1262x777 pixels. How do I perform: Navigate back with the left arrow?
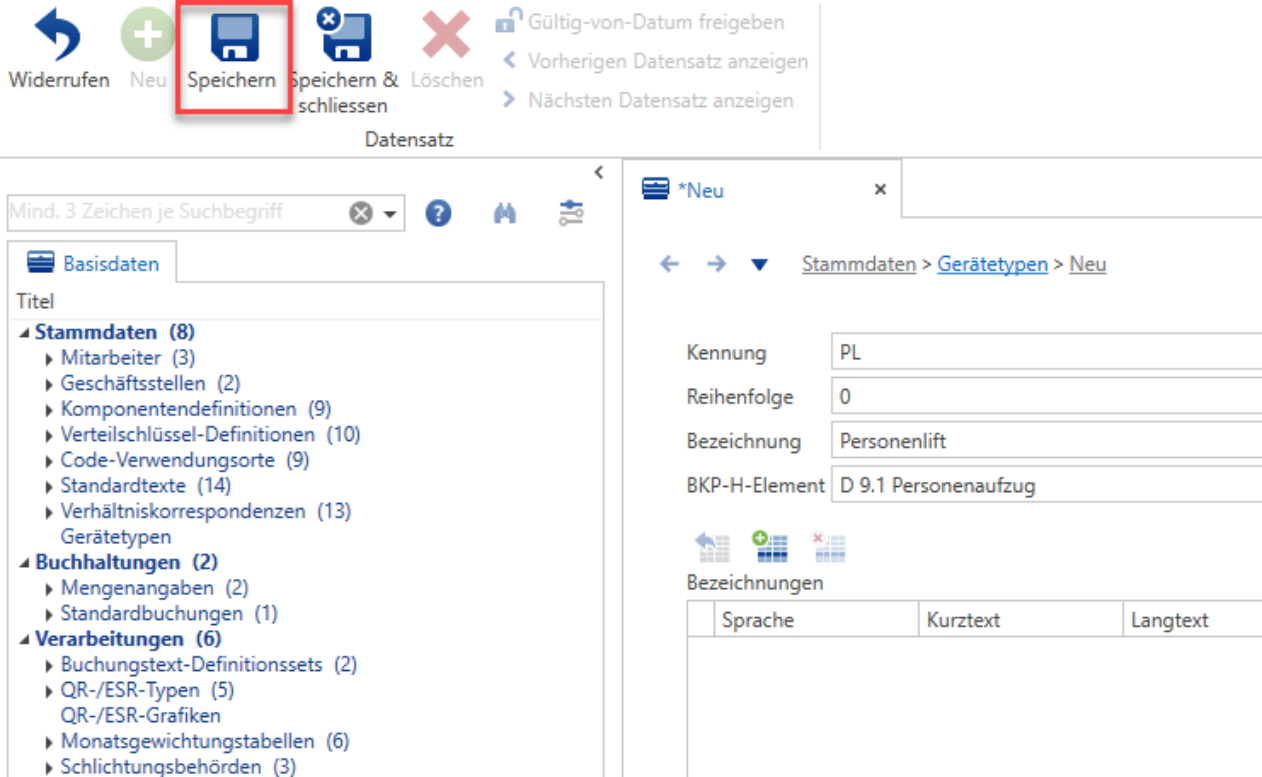(669, 264)
